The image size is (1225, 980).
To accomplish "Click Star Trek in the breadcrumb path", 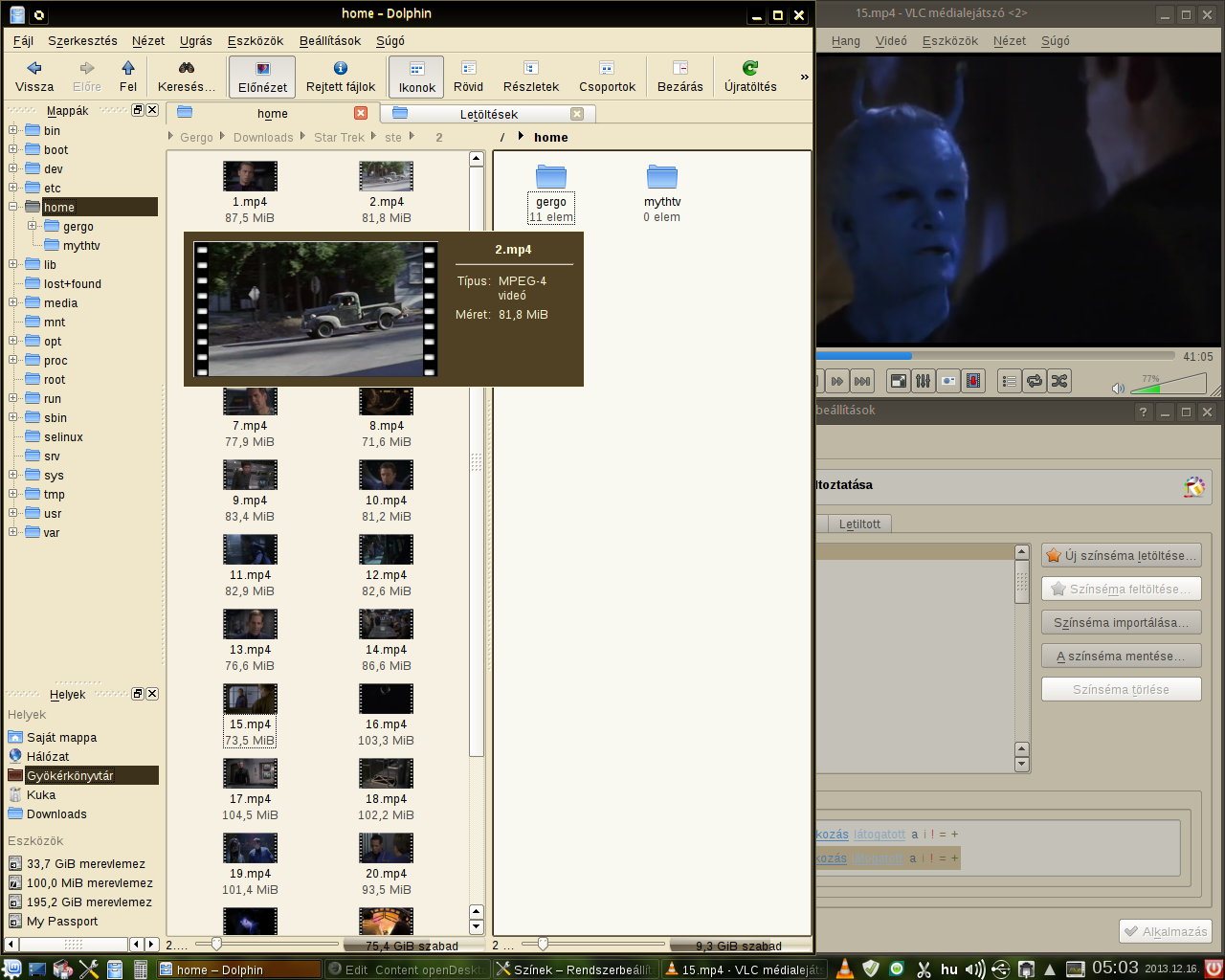I will point(339,138).
